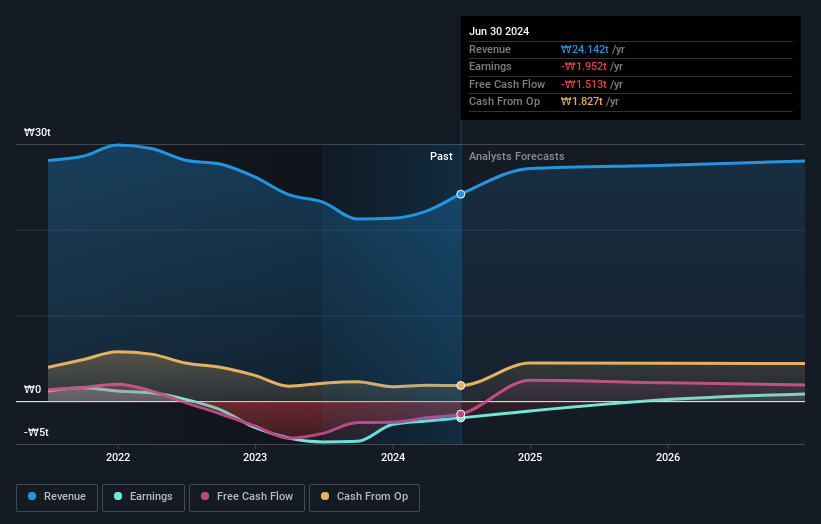Select the blue Revenue data point marker

pyautogui.click(x=460, y=194)
